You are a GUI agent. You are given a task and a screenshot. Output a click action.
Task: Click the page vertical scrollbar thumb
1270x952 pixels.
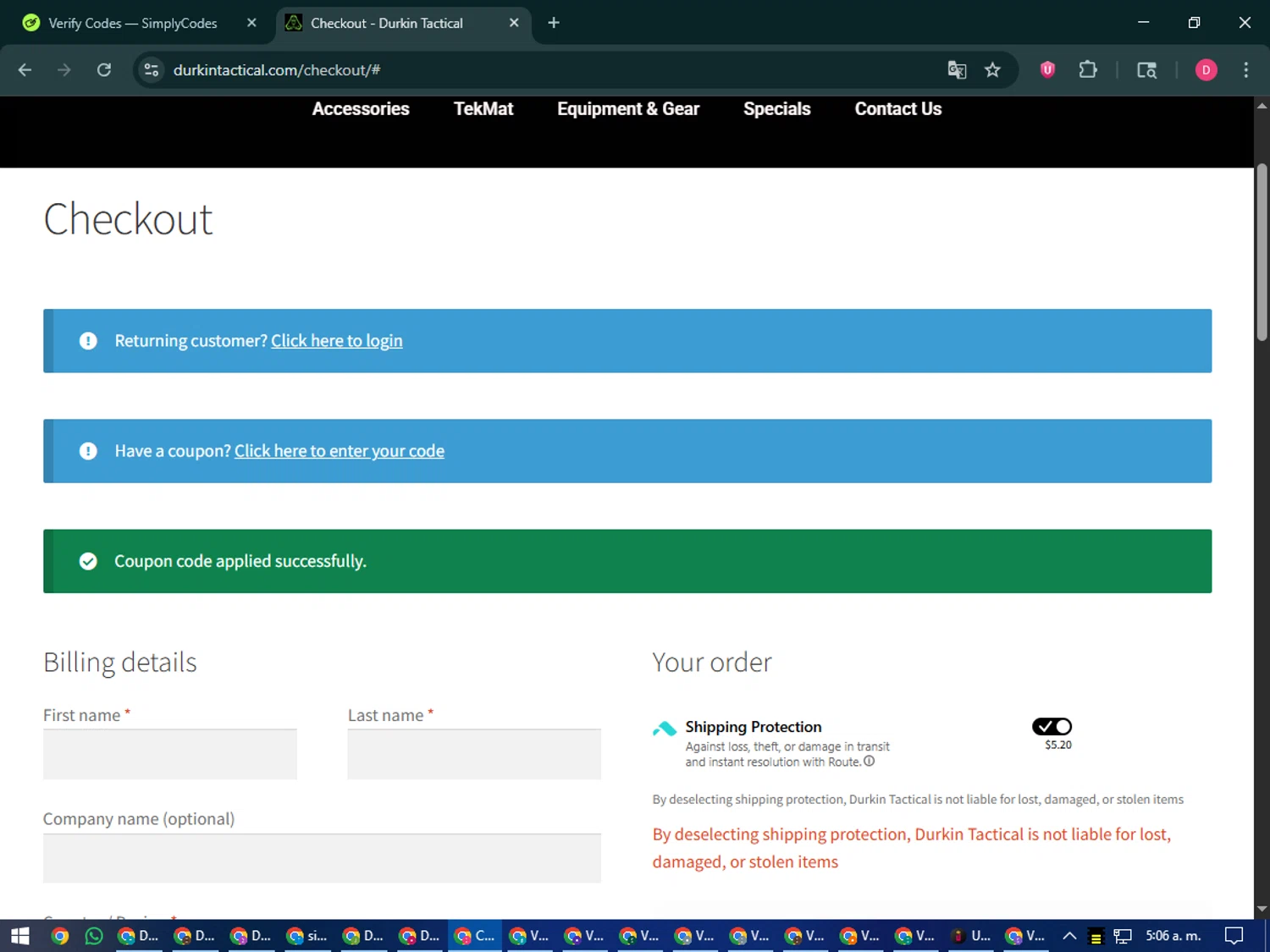tap(1262, 252)
